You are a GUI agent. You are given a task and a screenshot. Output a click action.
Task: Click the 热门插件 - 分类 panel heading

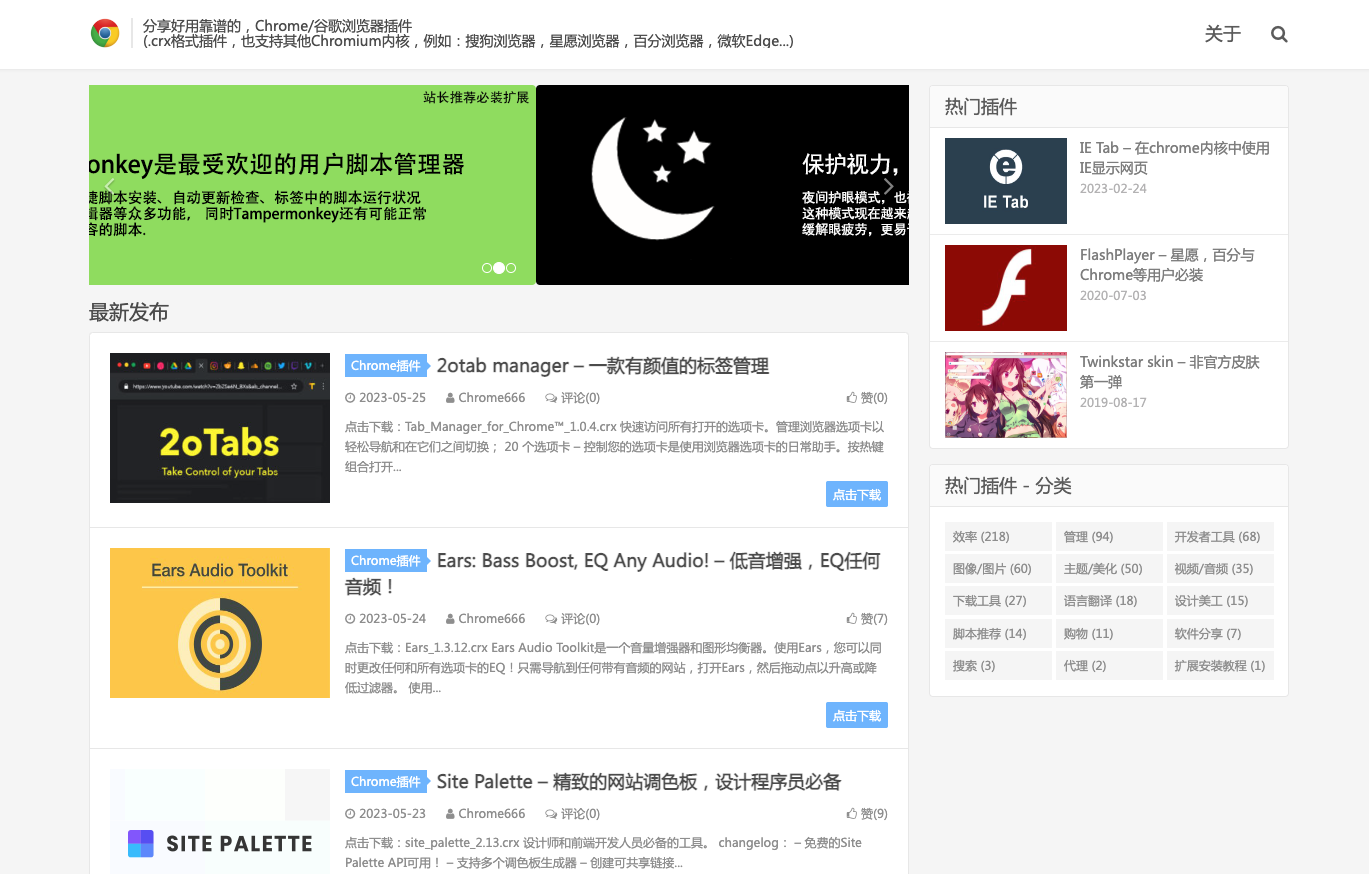[1008, 486]
